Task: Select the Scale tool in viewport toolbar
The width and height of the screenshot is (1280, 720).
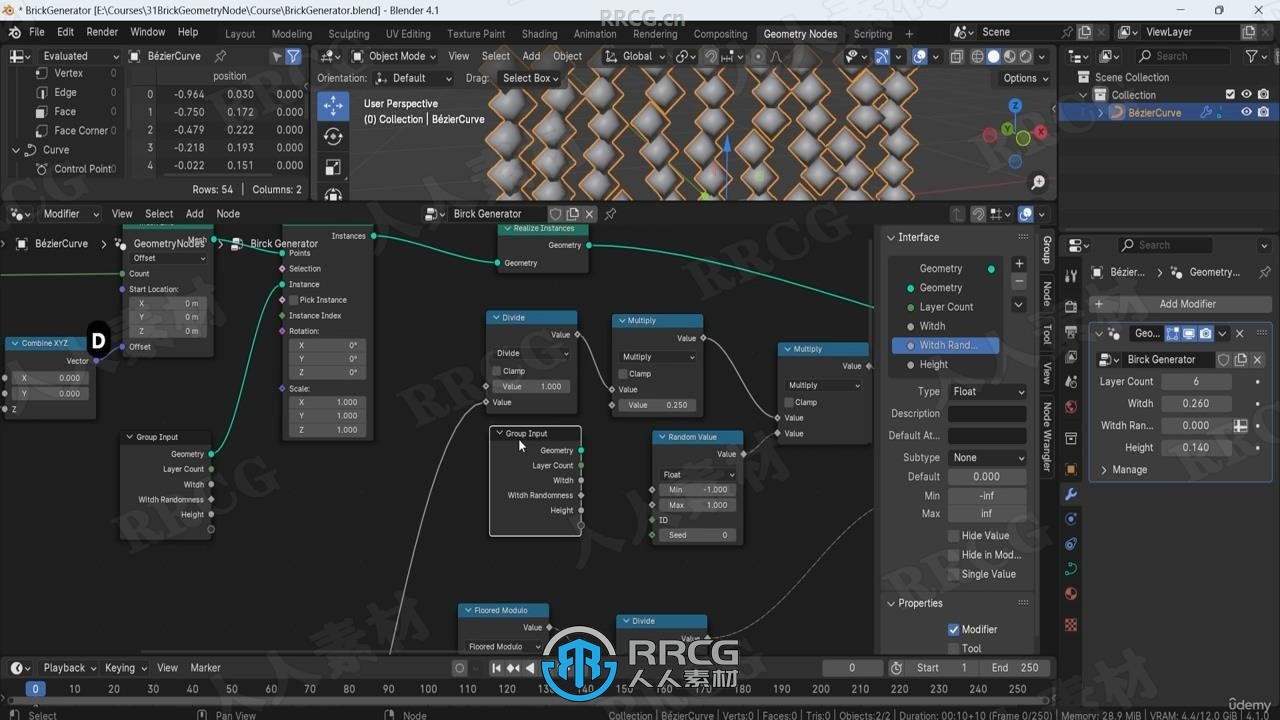Action: (x=333, y=167)
